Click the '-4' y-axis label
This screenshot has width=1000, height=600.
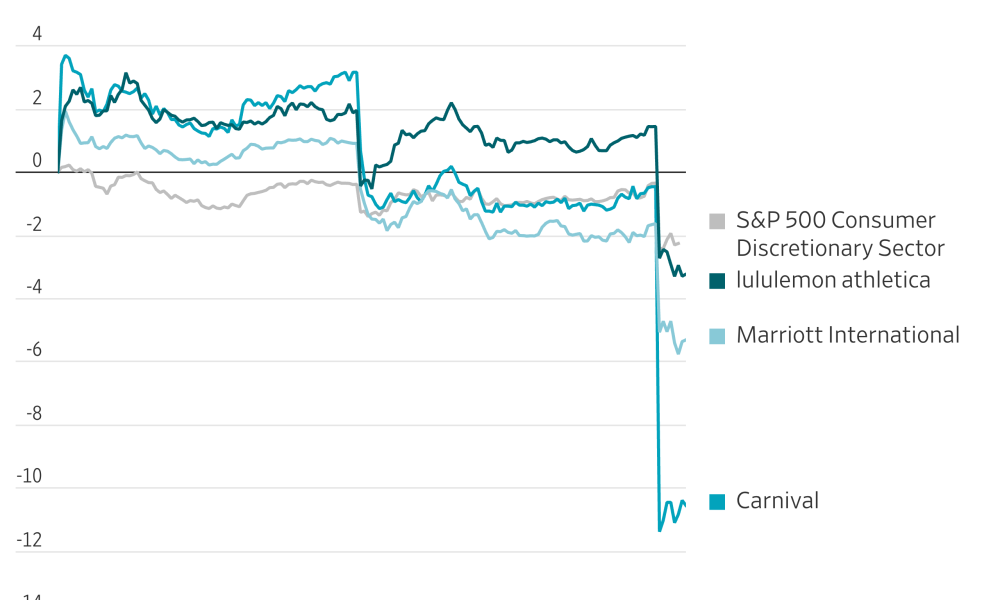[x=33, y=287]
